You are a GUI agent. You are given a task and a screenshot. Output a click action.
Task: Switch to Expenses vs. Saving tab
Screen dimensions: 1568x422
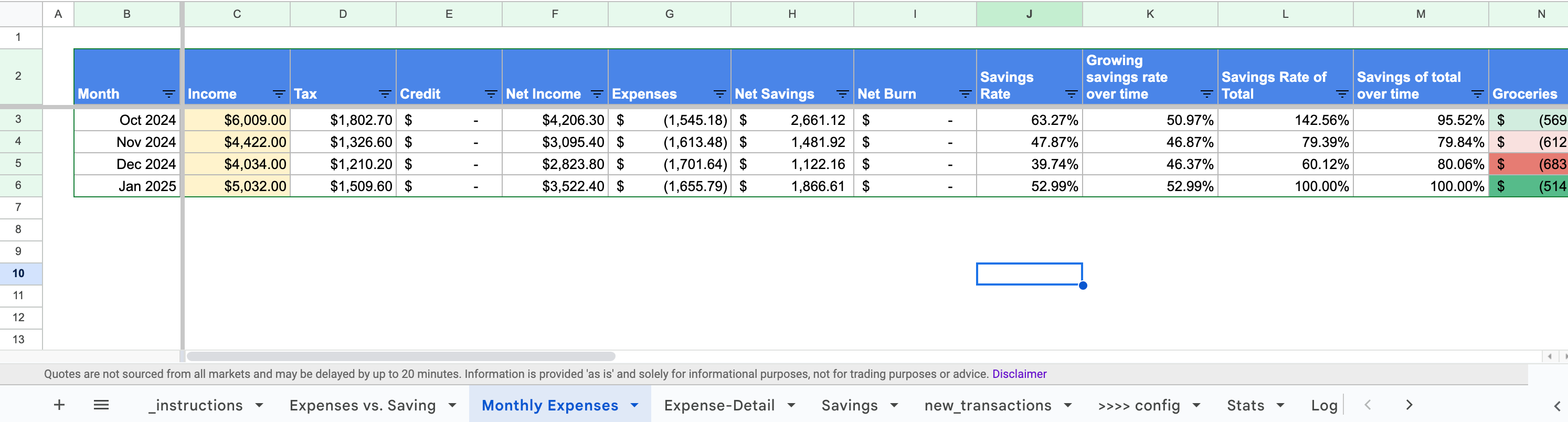click(362, 406)
